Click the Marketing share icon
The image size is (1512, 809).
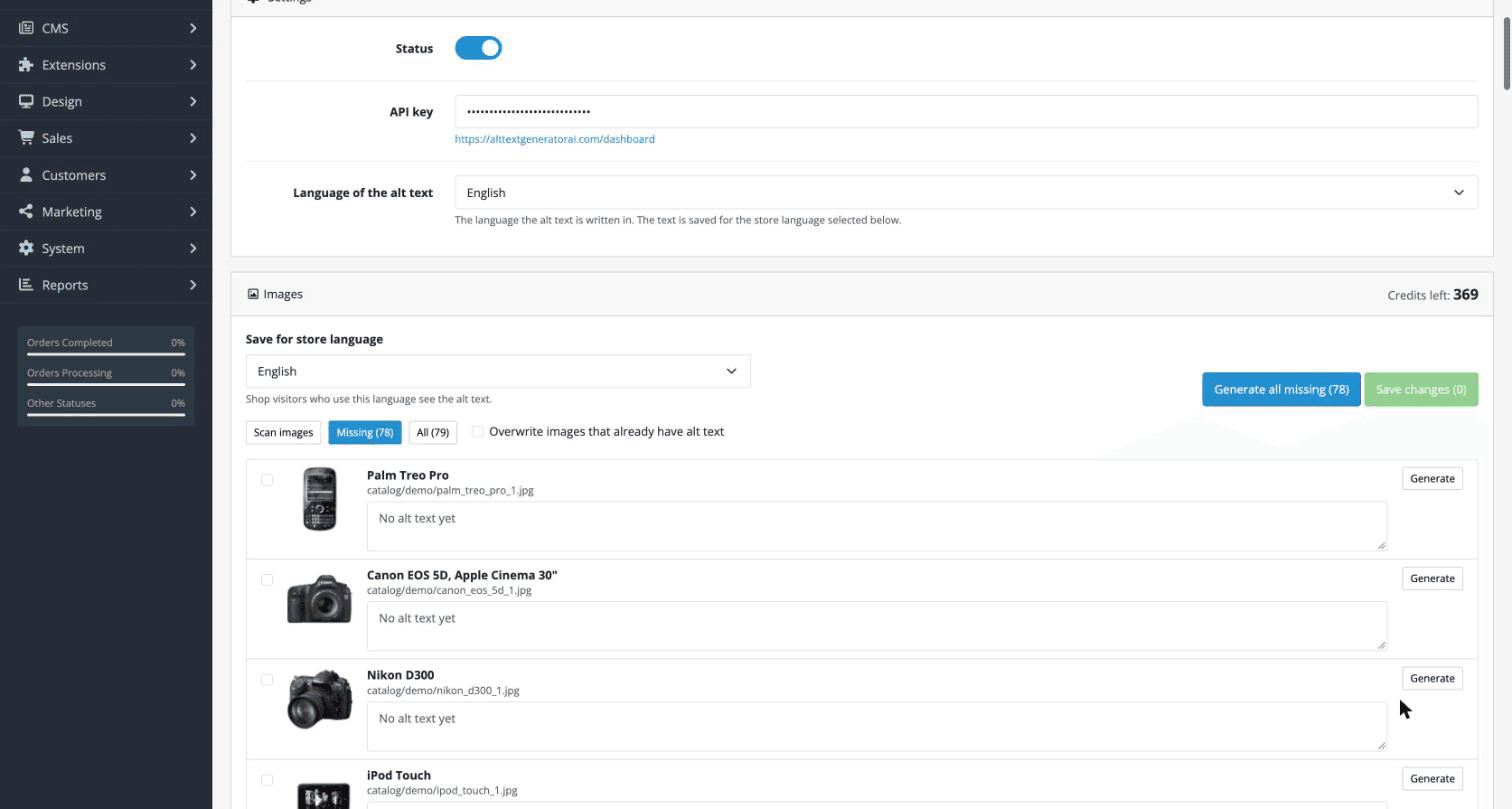coord(26,212)
